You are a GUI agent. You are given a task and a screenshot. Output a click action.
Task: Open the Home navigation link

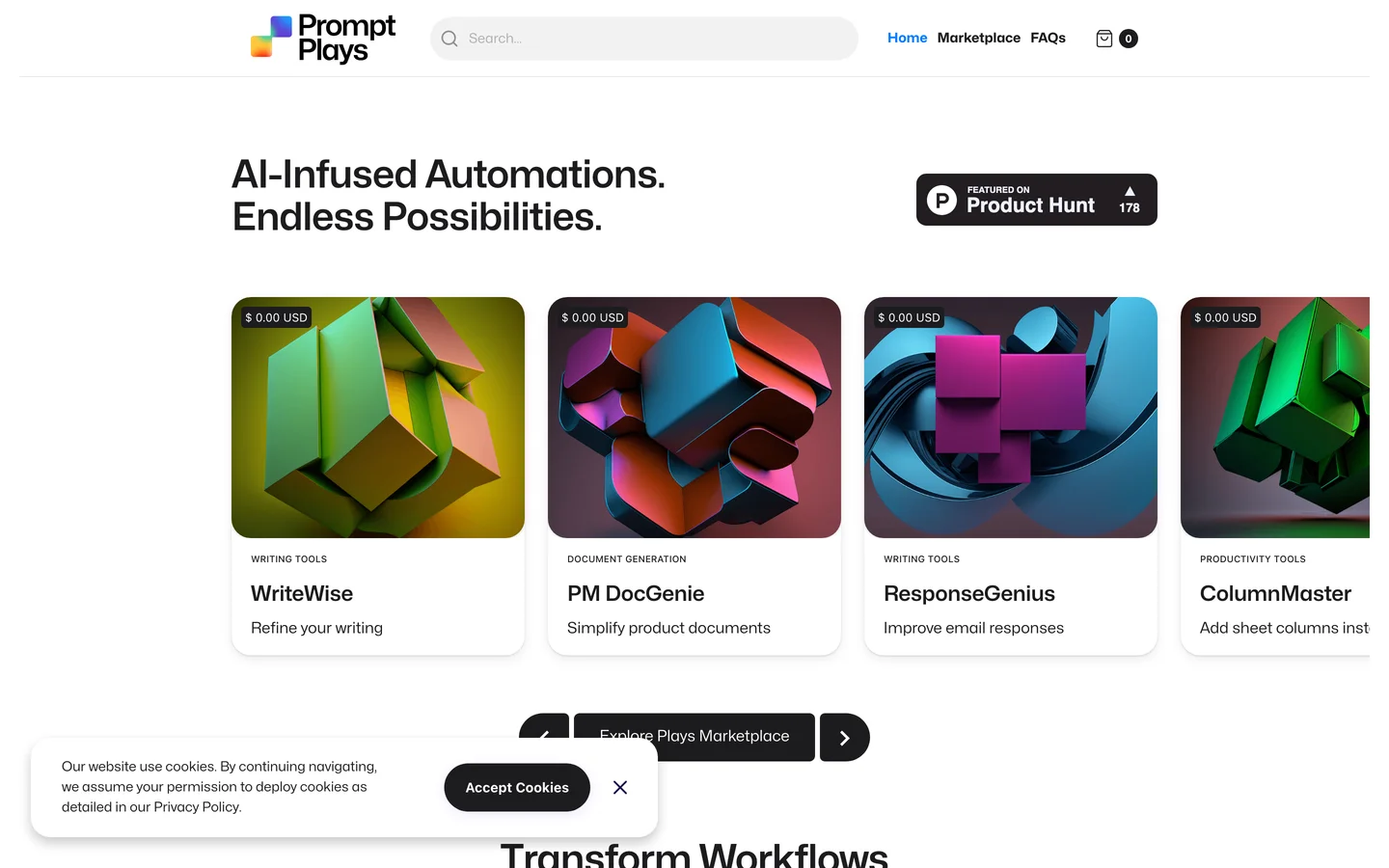click(x=907, y=38)
